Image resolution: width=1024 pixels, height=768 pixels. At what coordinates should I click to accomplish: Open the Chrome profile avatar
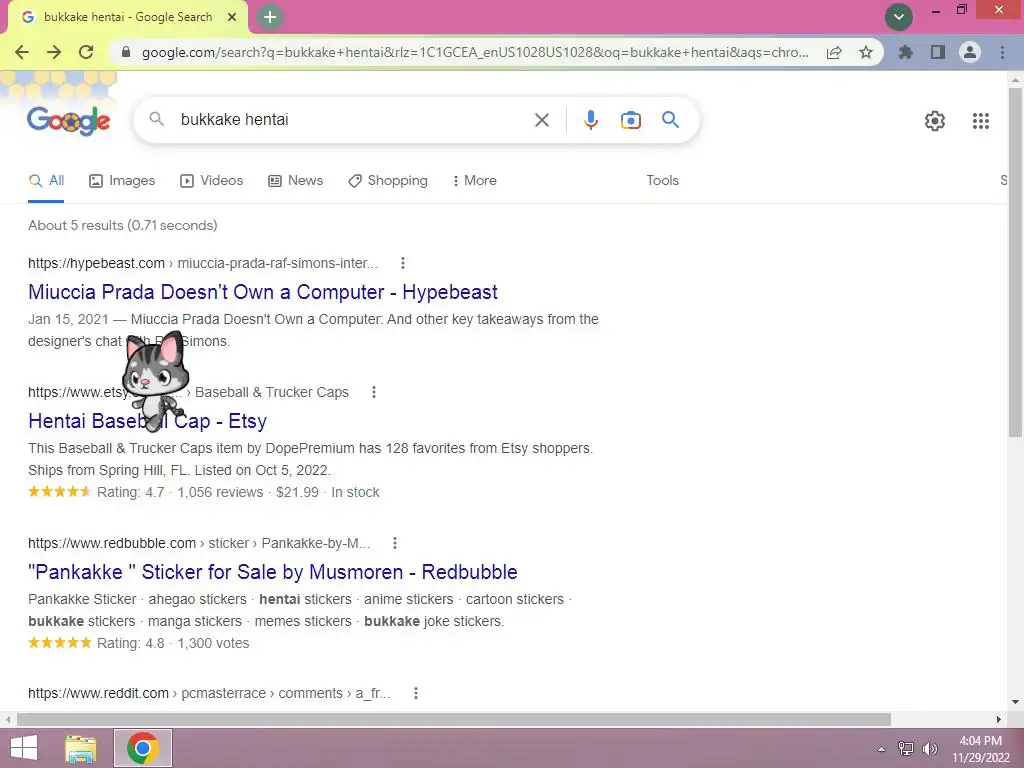click(970, 52)
